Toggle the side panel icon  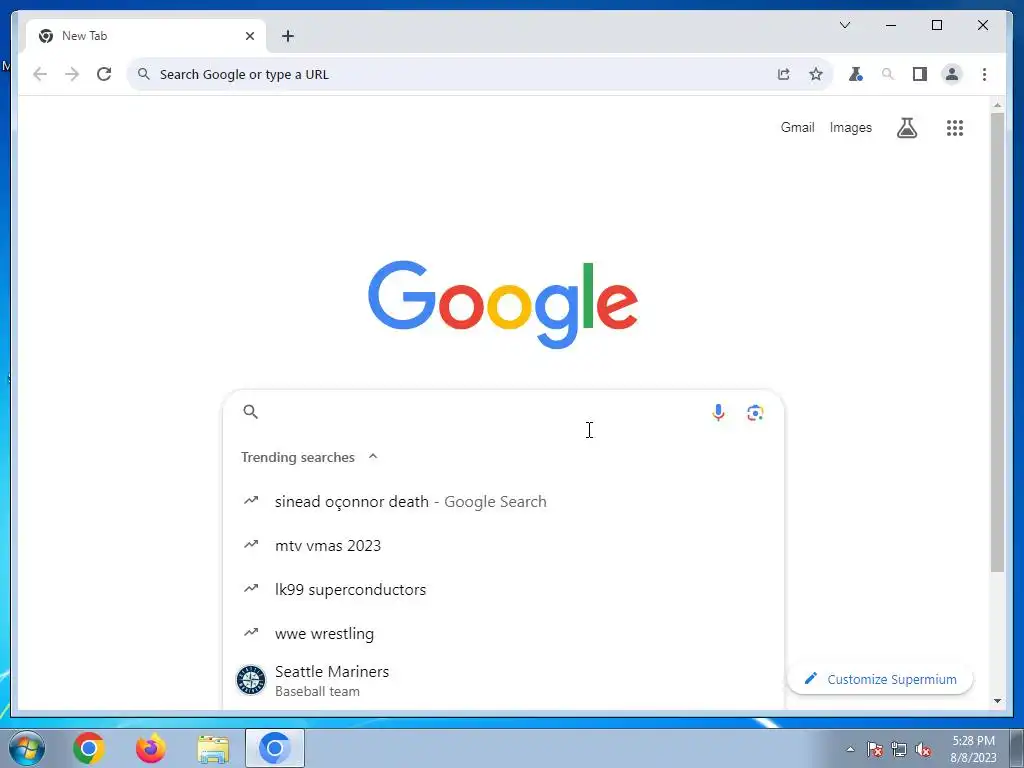coord(920,74)
